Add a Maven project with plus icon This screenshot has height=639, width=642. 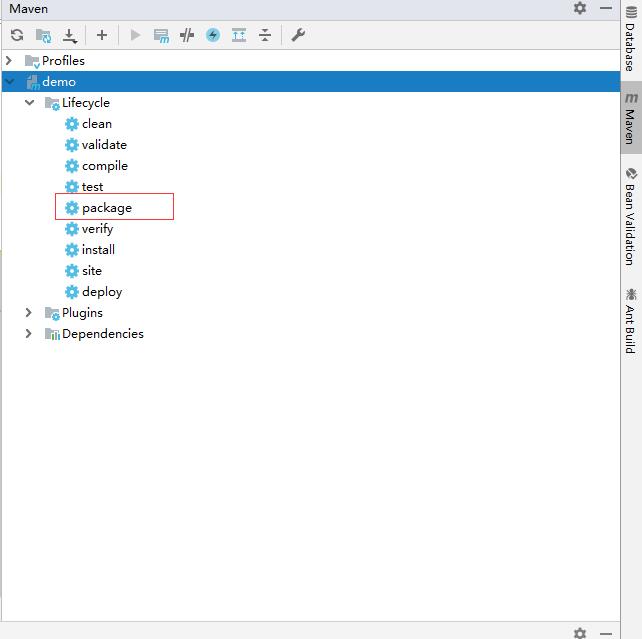tap(102, 35)
